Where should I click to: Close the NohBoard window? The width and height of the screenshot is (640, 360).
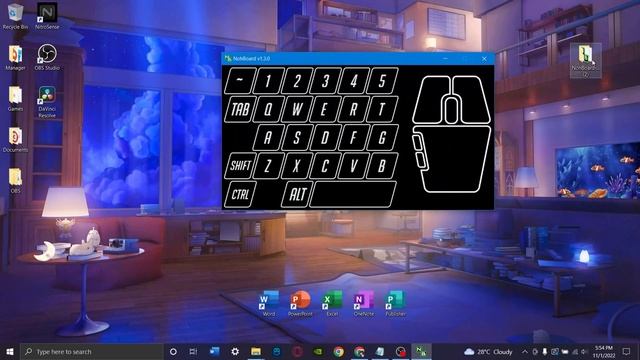point(484,59)
